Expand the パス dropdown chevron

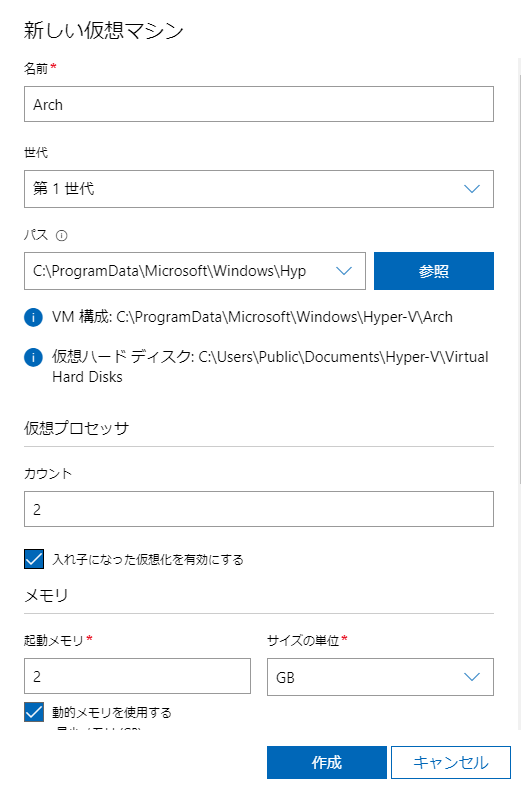tap(344, 271)
